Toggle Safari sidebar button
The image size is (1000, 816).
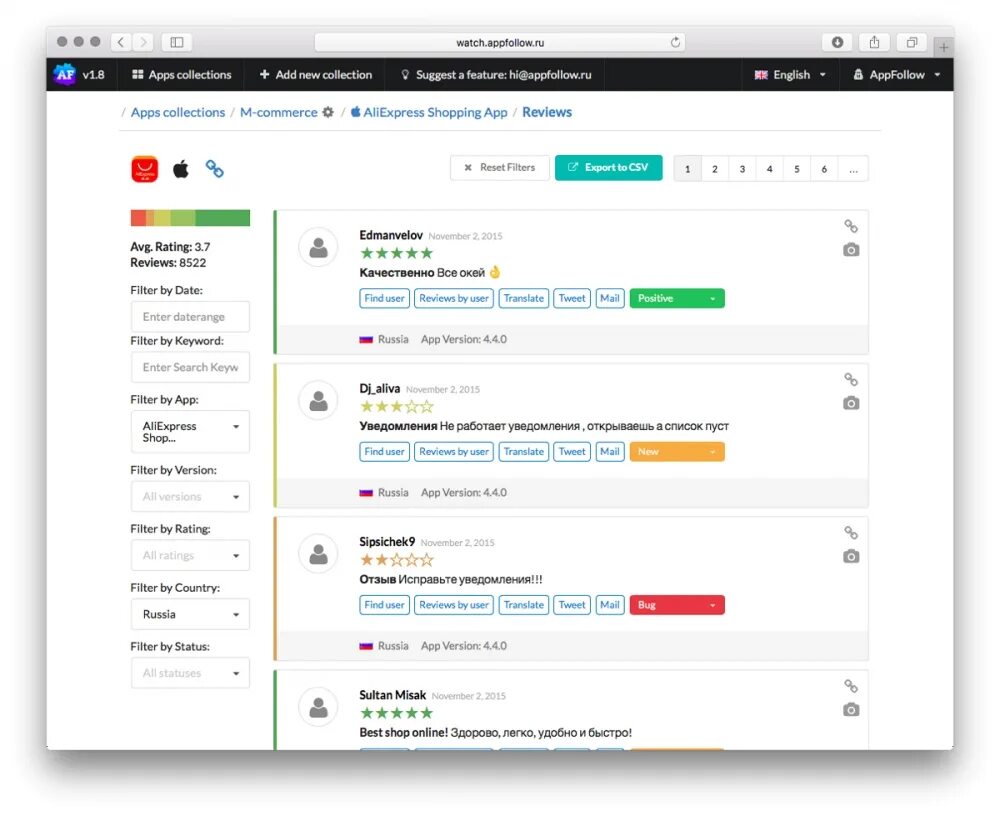point(177,42)
